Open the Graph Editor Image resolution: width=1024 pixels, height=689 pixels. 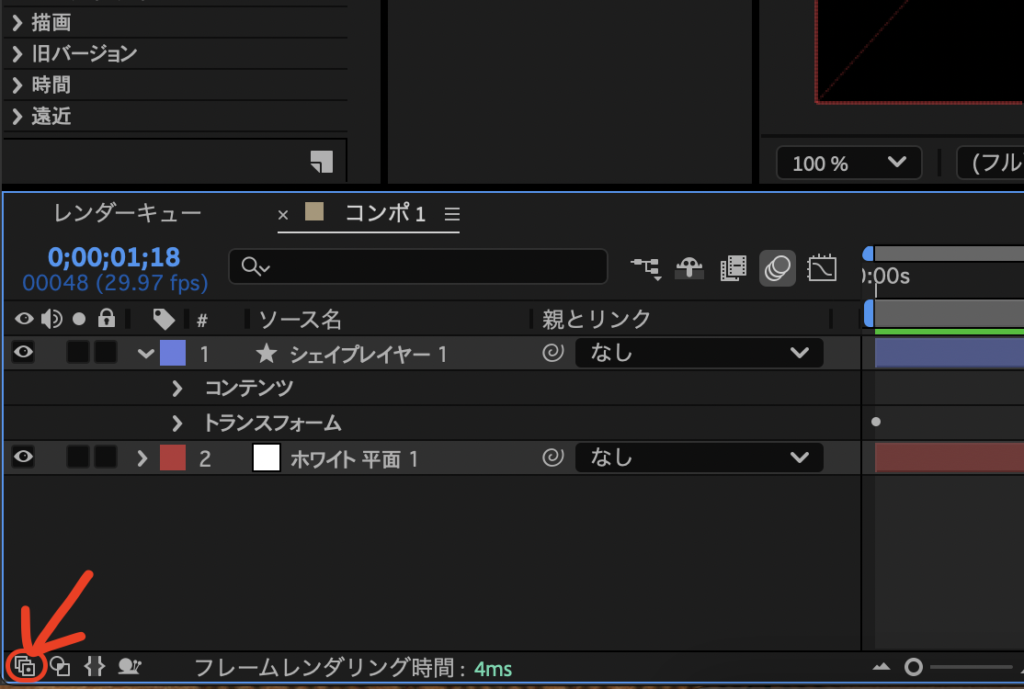tap(822, 268)
